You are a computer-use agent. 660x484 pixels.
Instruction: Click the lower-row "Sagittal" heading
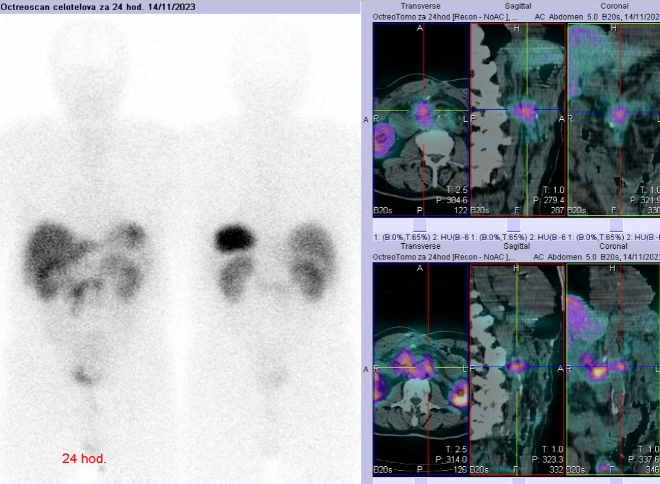coord(516,246)
